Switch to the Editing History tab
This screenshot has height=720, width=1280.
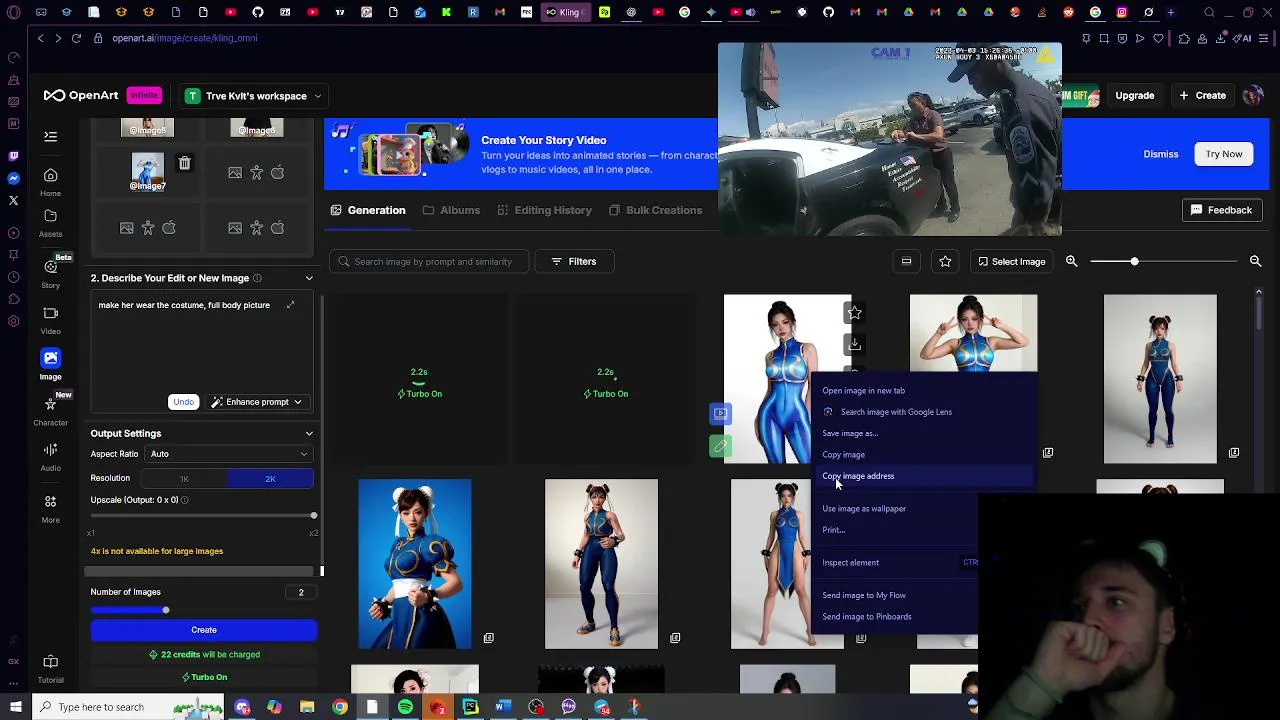(x=545, y=210)
